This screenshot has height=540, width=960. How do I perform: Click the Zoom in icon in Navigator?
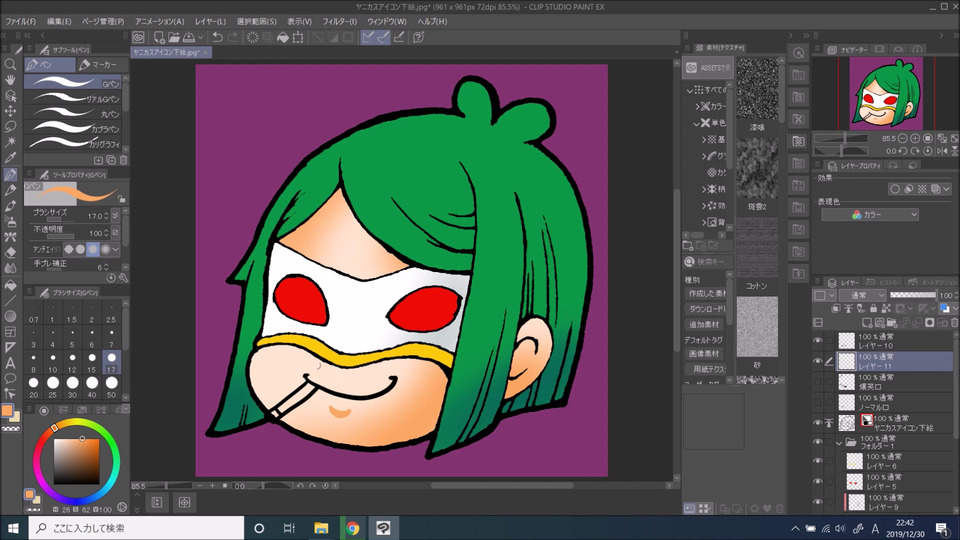click(x=915, y=139)
